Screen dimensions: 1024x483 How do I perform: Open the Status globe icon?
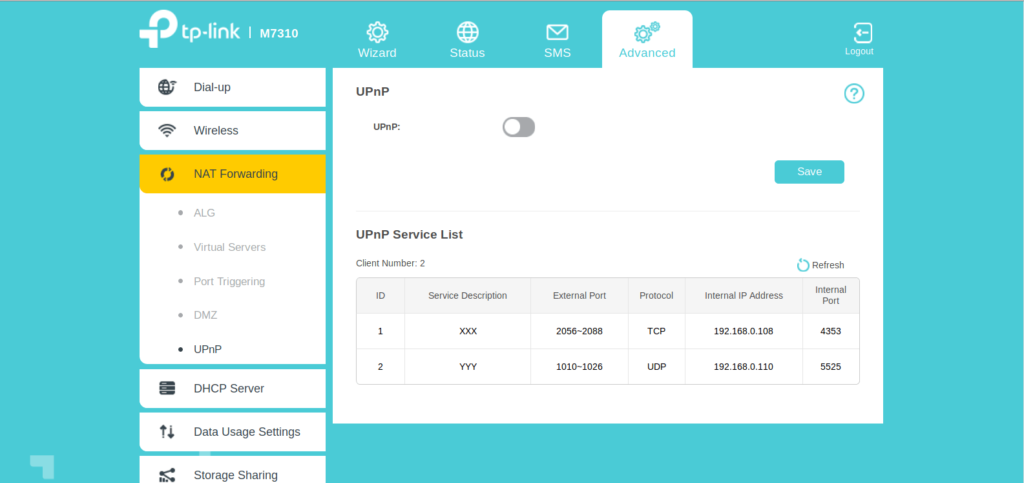click(467, 32)
